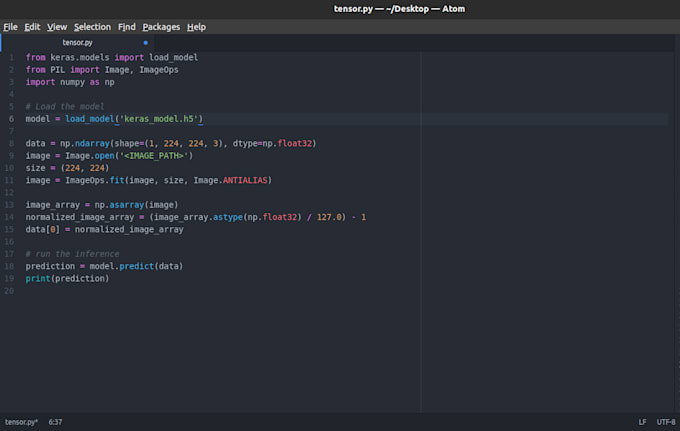The image size is (680, 431).
Task: Open the Find menu
Action: 127,26
